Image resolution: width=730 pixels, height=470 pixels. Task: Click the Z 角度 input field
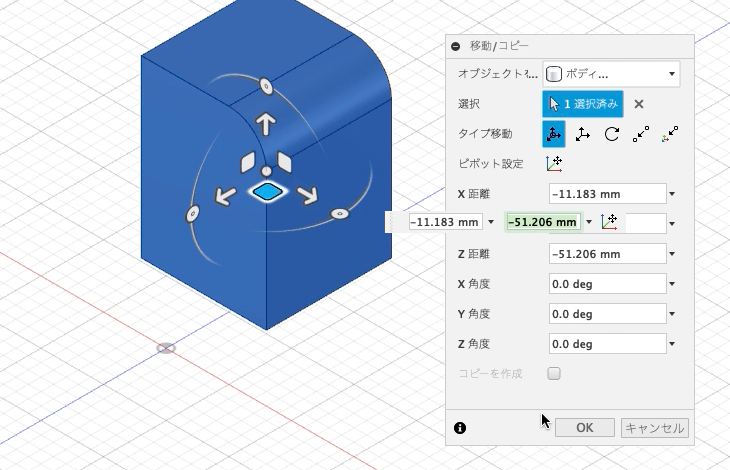(x=608, y=344)
